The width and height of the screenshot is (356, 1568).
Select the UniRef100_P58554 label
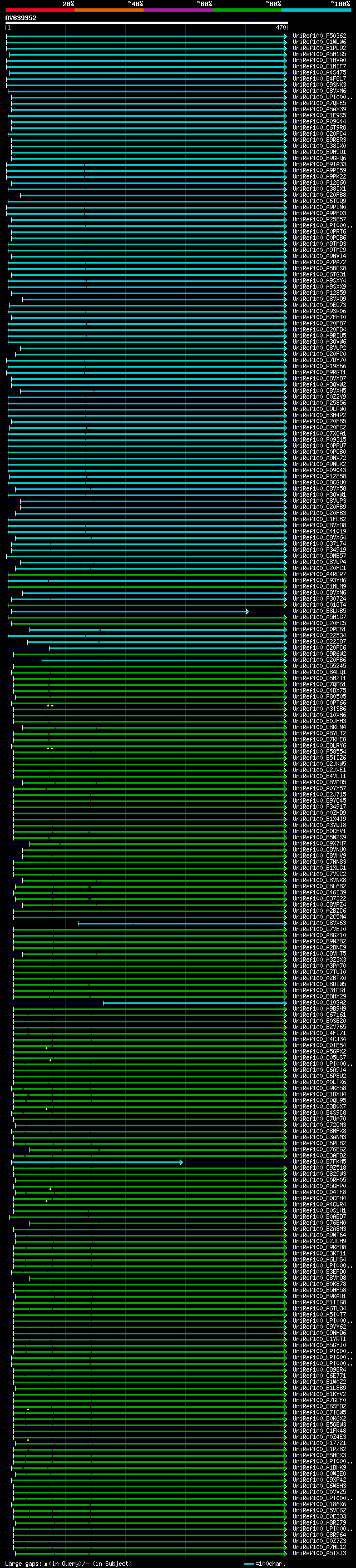319,752
